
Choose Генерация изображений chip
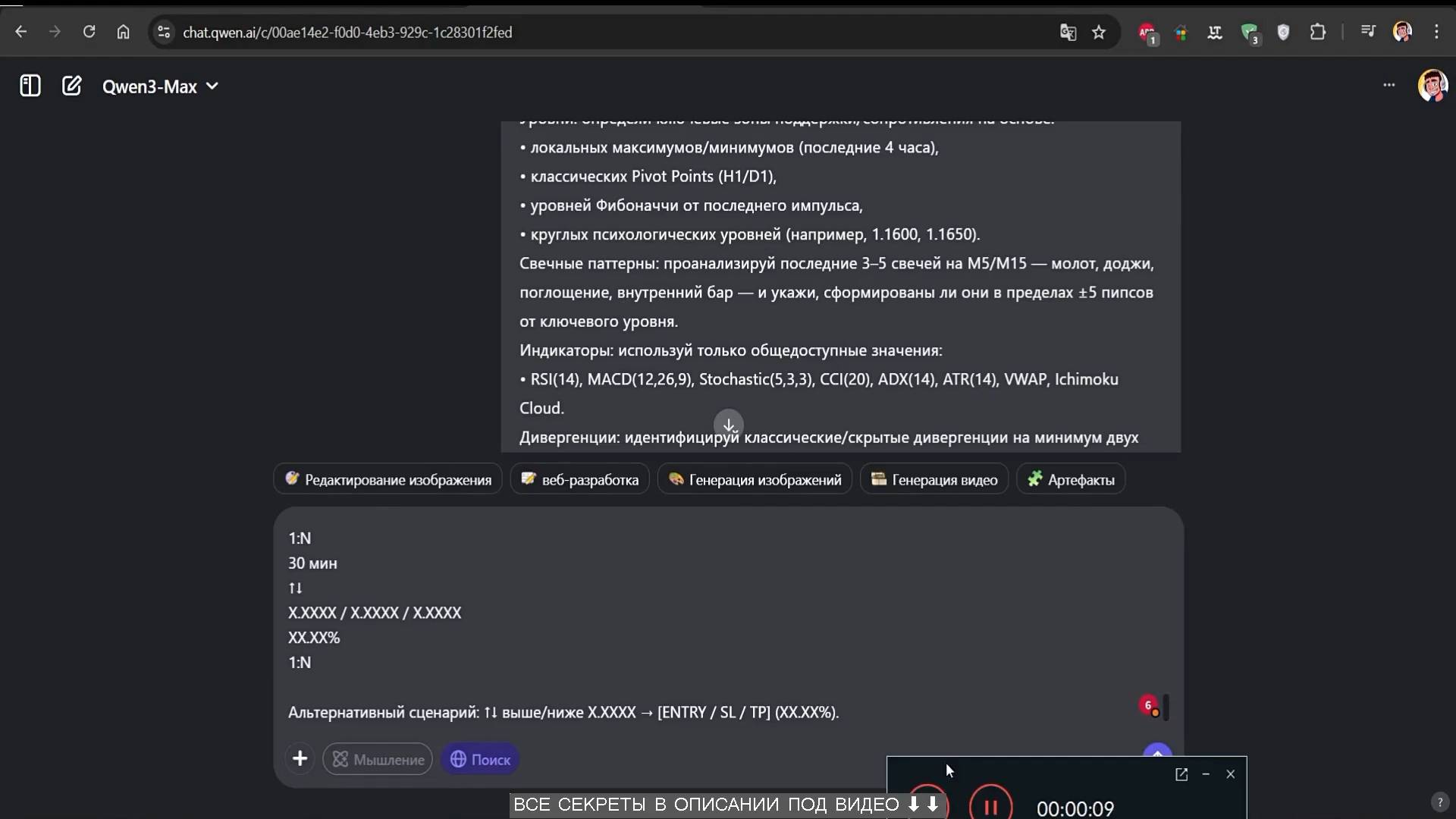pyautogui.click(x=755, y=479)
